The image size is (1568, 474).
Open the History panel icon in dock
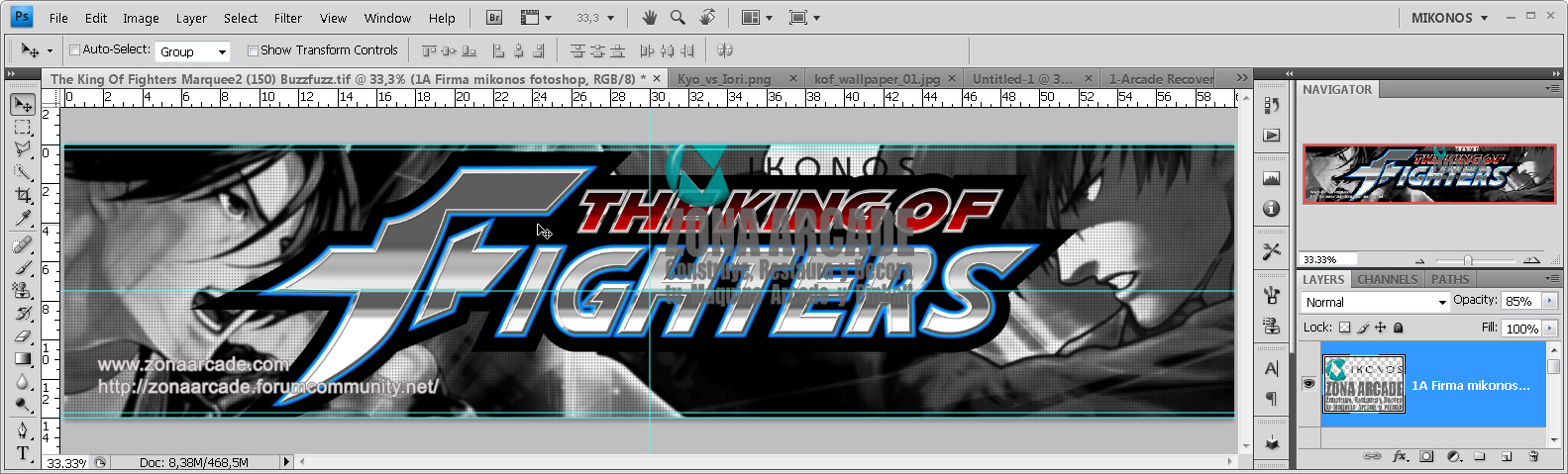tap(1272, 105)
